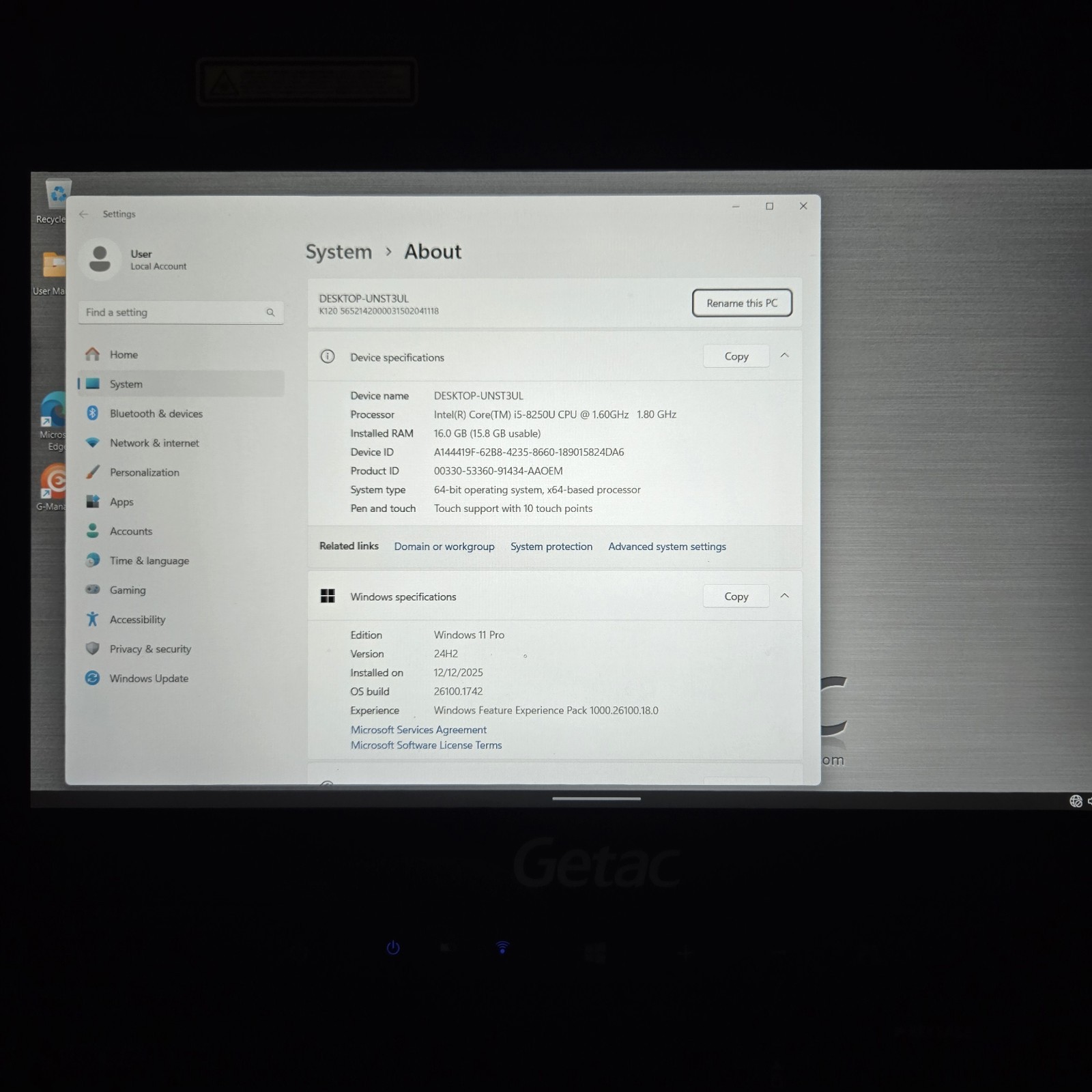1092x1092 pixels.
Task: Click the Time & language globe icon
Action: tap(93, 560)
